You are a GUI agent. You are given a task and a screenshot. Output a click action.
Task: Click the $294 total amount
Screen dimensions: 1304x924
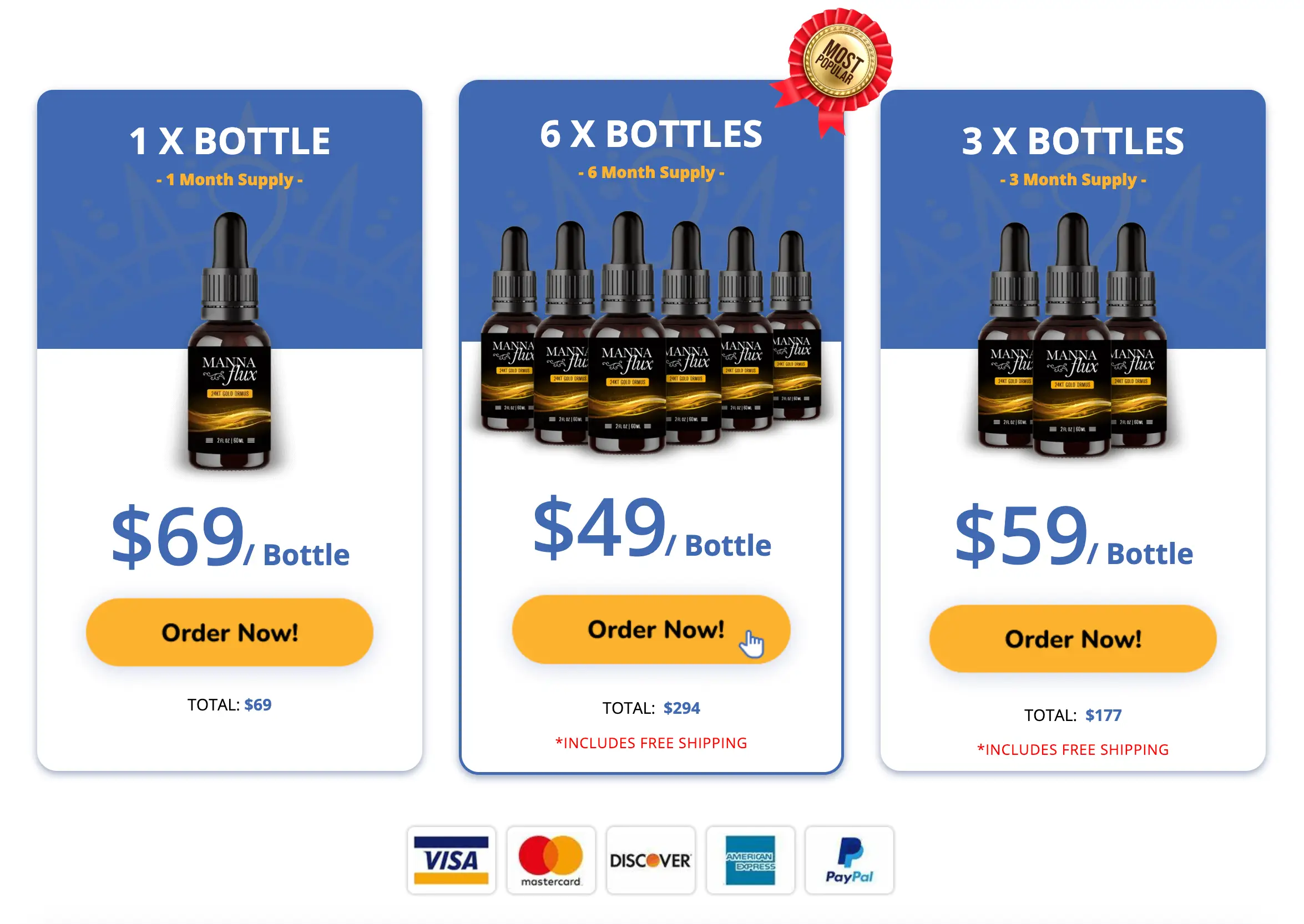coord(681,708)
